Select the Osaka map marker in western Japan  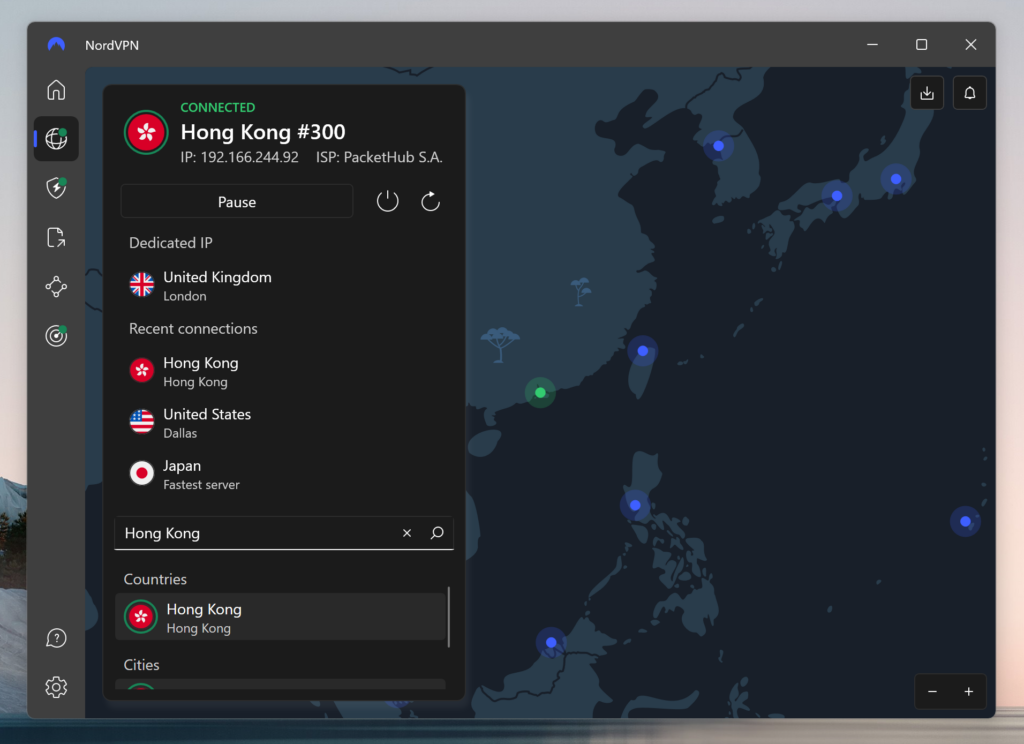[x=837, y=196]
